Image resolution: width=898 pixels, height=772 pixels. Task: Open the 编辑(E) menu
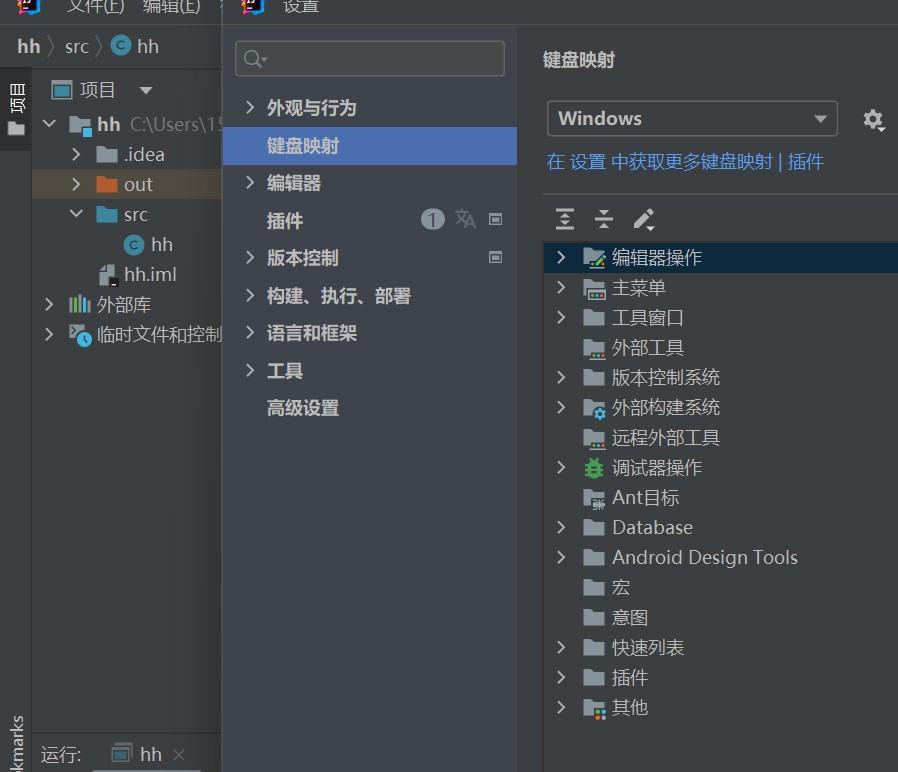172,6
